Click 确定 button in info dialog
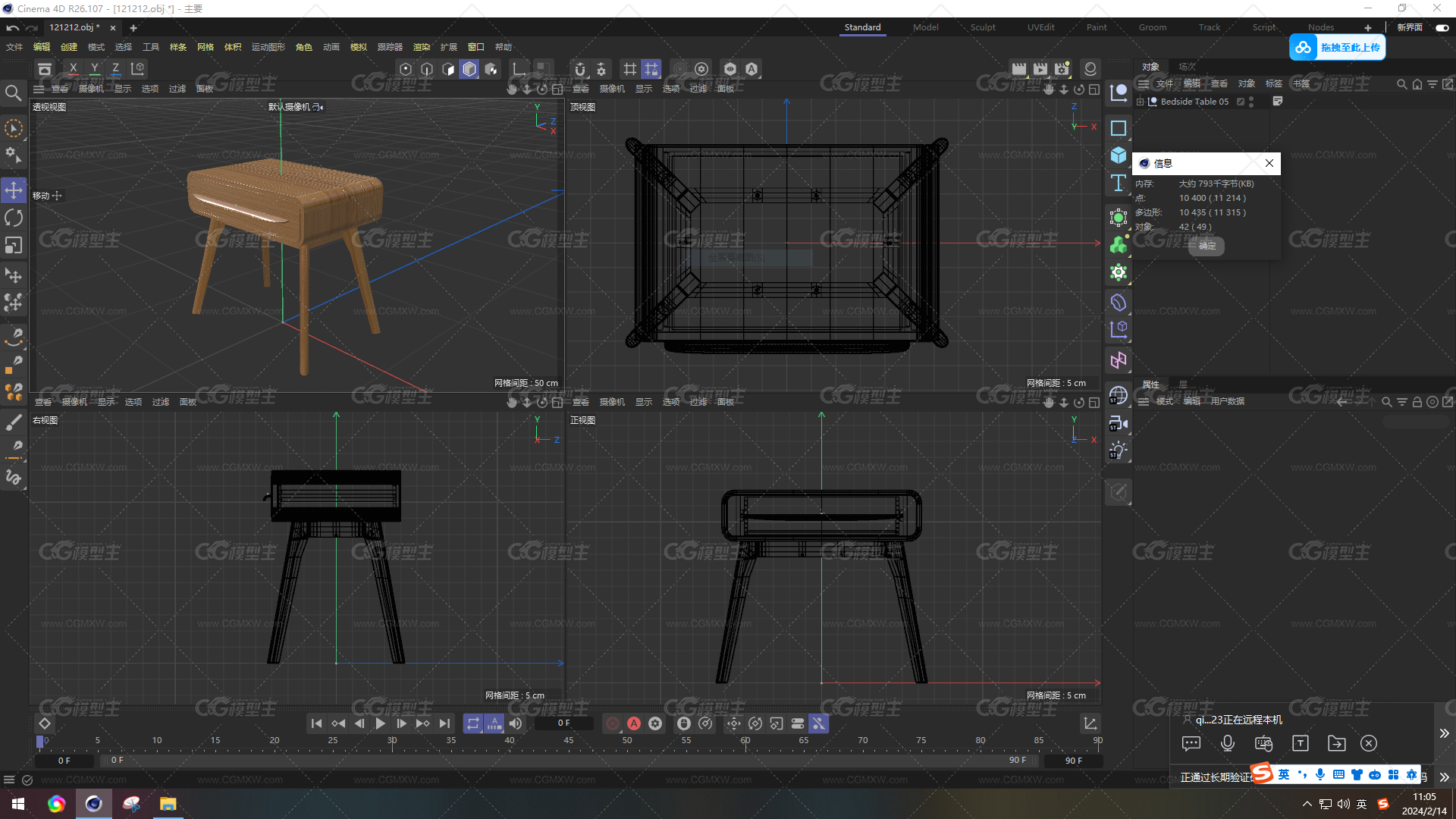Viewport: 1456px width, 819px height. [1207, 246]
